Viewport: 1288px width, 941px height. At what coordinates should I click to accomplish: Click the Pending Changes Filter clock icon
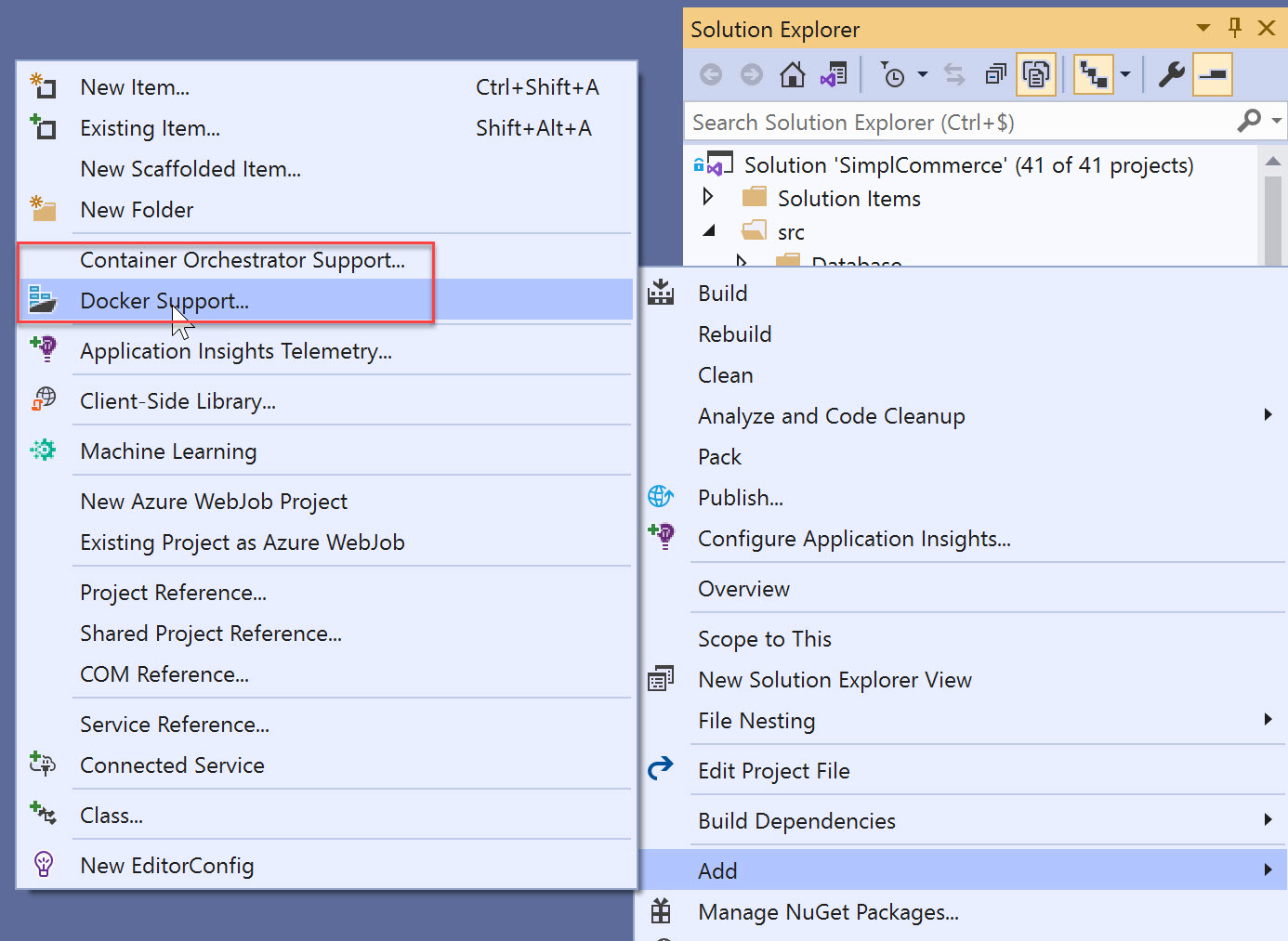point(893,74)
